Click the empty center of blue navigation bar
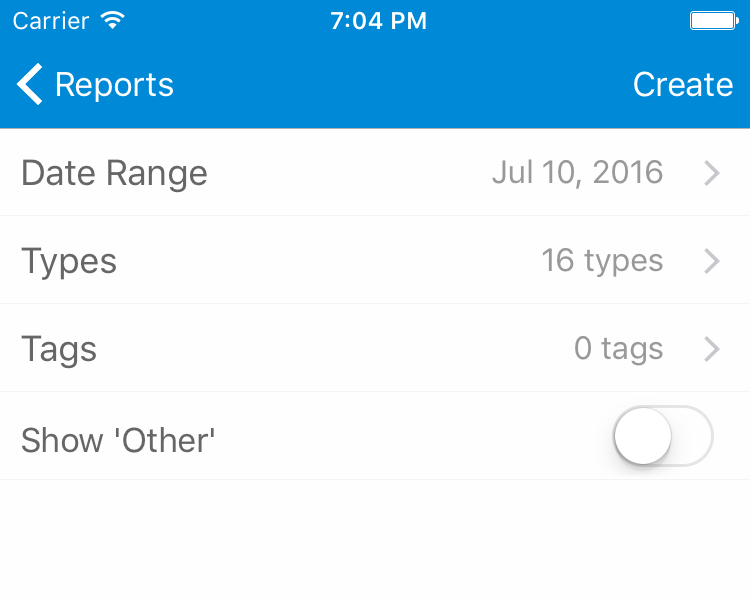The width and height of the screenshot is (750, 600). (x=400, y=85)
